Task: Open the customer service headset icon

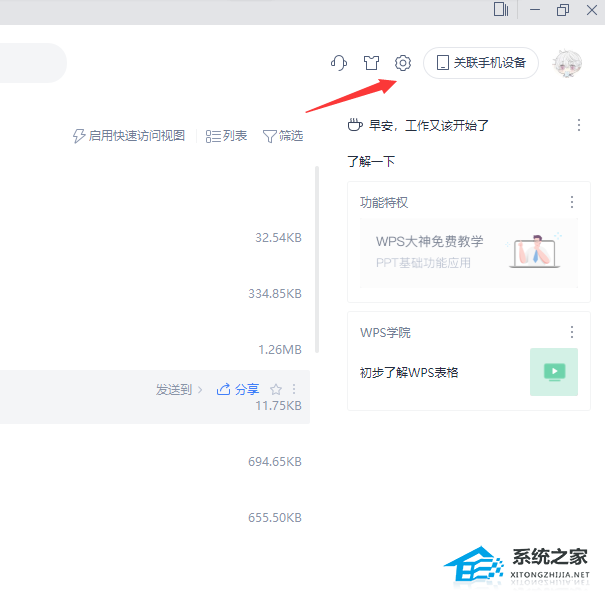Action: [x=338, y=63]
